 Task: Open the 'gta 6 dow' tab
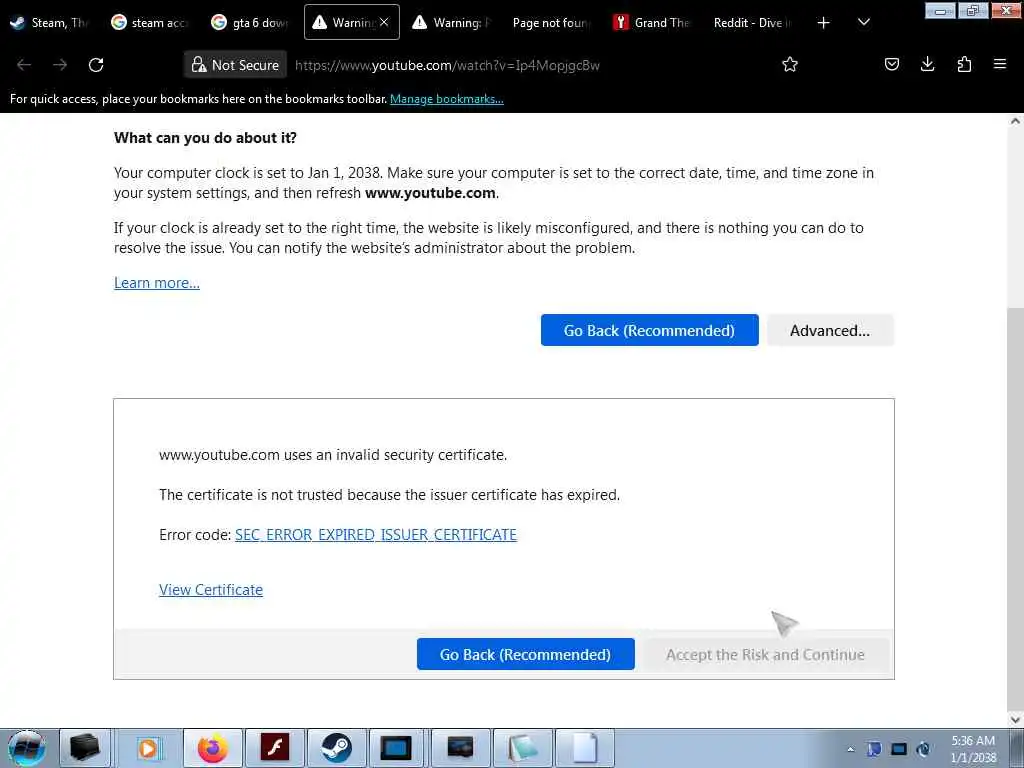point(250,22)
